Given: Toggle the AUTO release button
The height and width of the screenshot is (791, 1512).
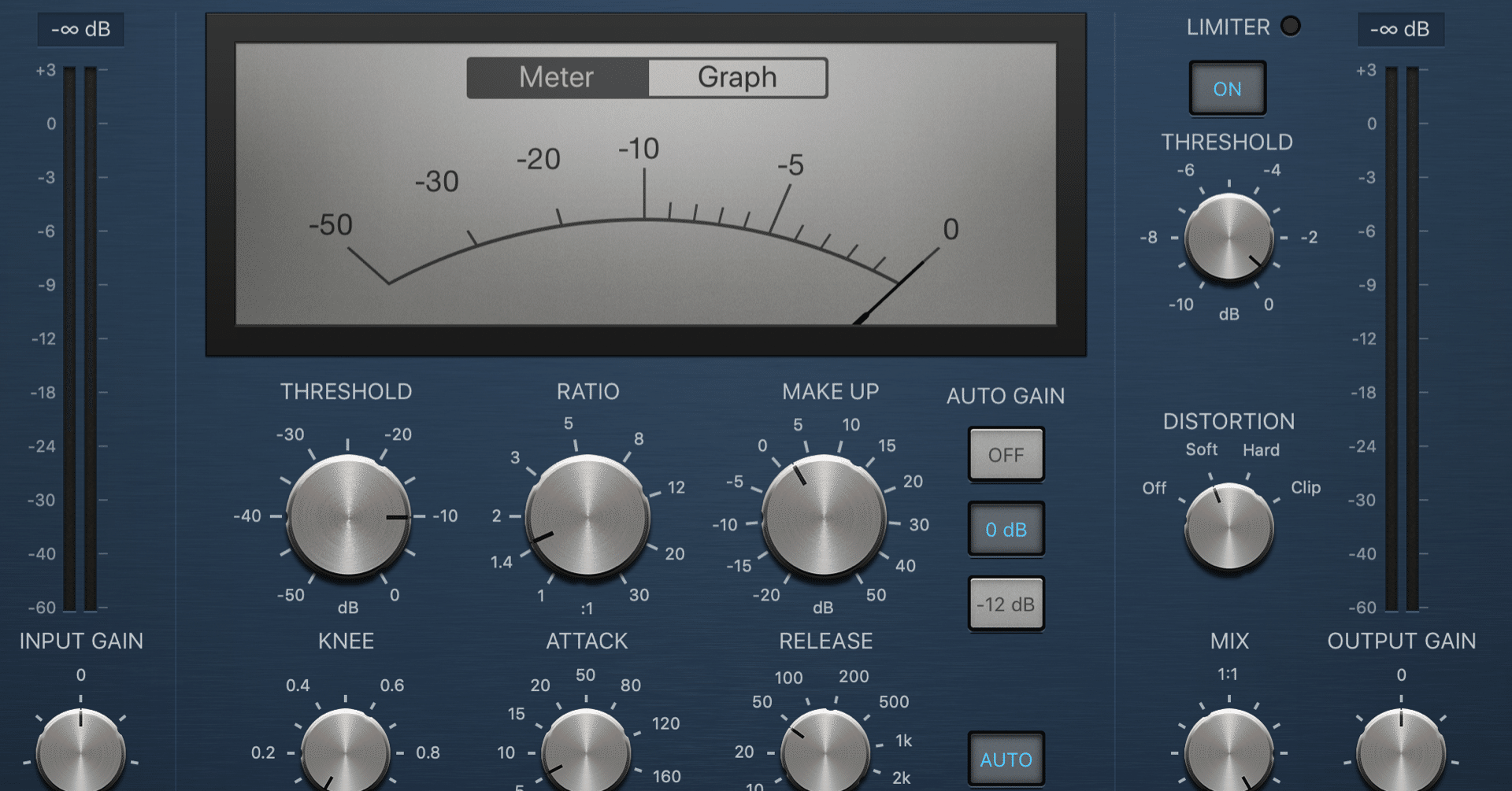Looking at the screenshot, I should 1006,760.
